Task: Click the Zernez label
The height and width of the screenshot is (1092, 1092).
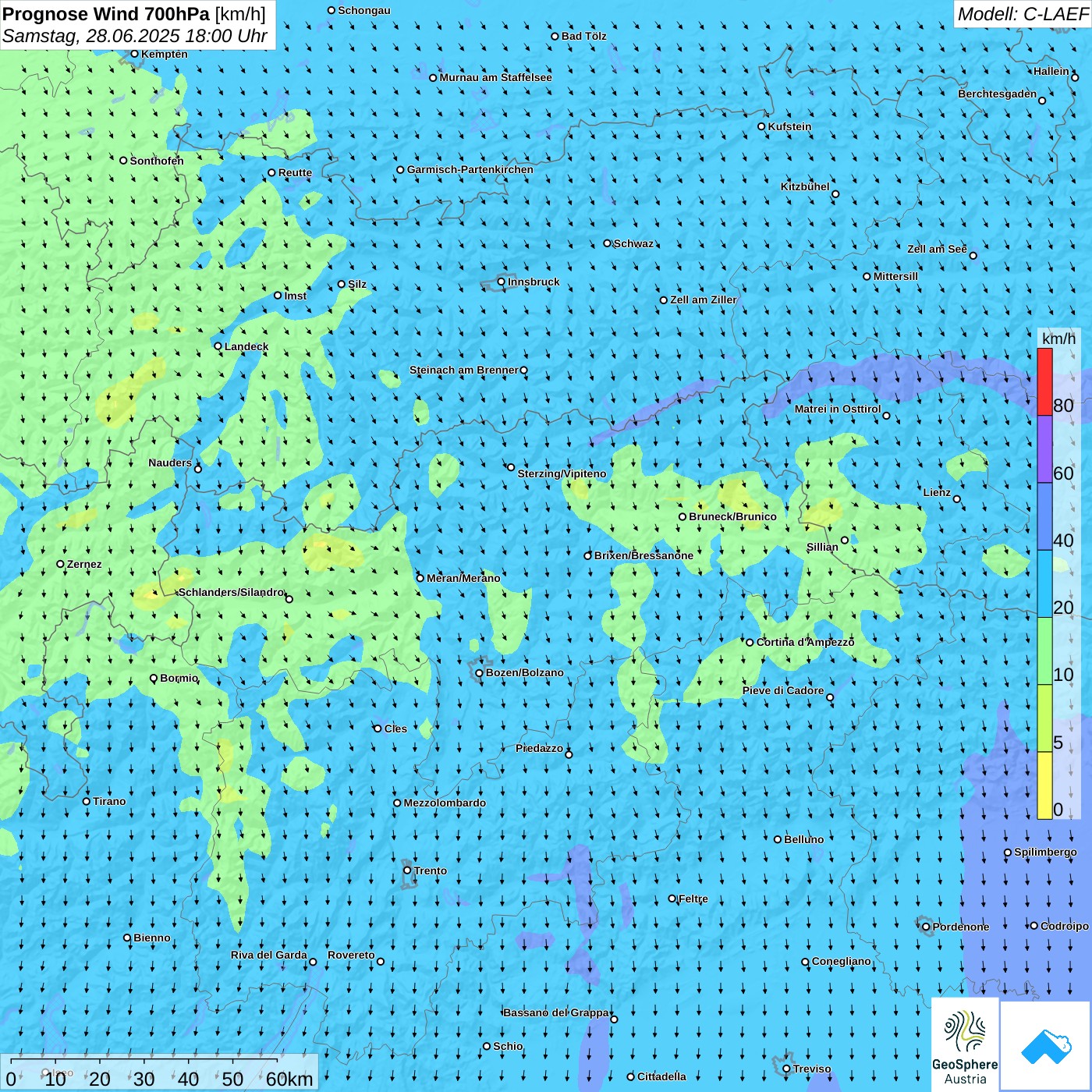Action: coord(84,564)
